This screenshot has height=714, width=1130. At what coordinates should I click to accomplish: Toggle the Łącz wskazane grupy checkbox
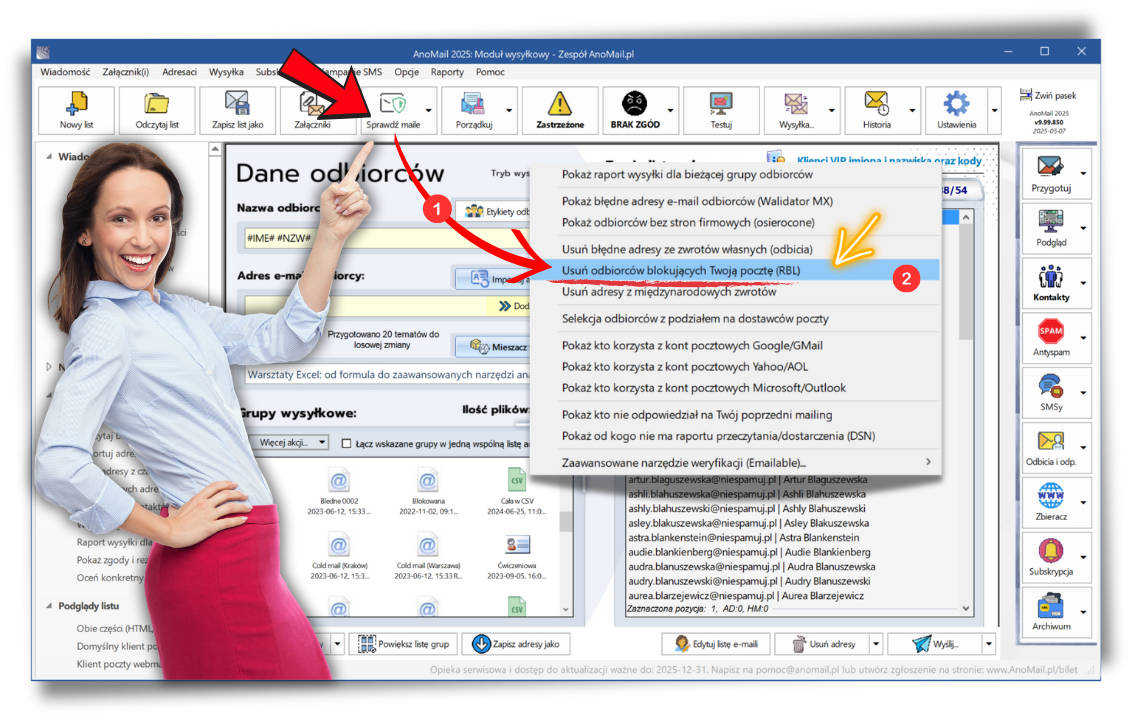(347, 444)
